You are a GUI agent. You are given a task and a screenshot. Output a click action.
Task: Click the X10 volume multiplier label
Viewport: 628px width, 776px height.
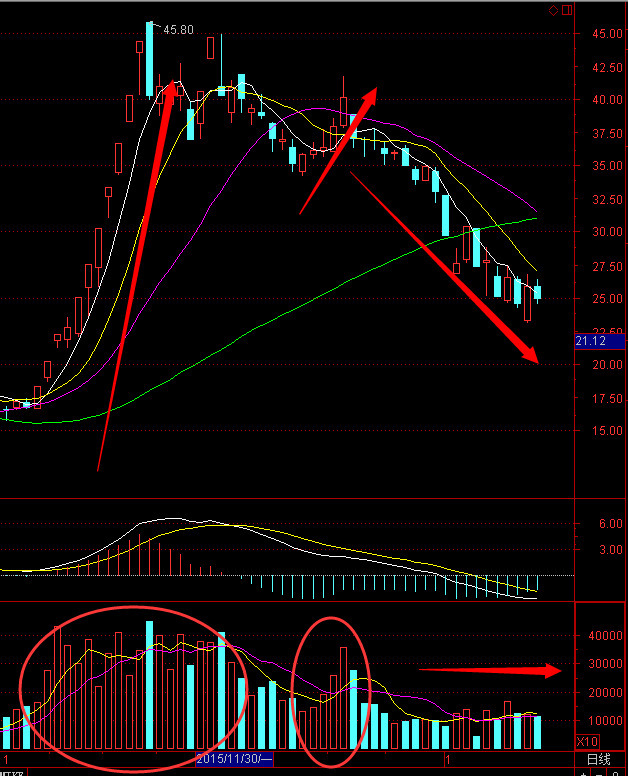(587, 741)
